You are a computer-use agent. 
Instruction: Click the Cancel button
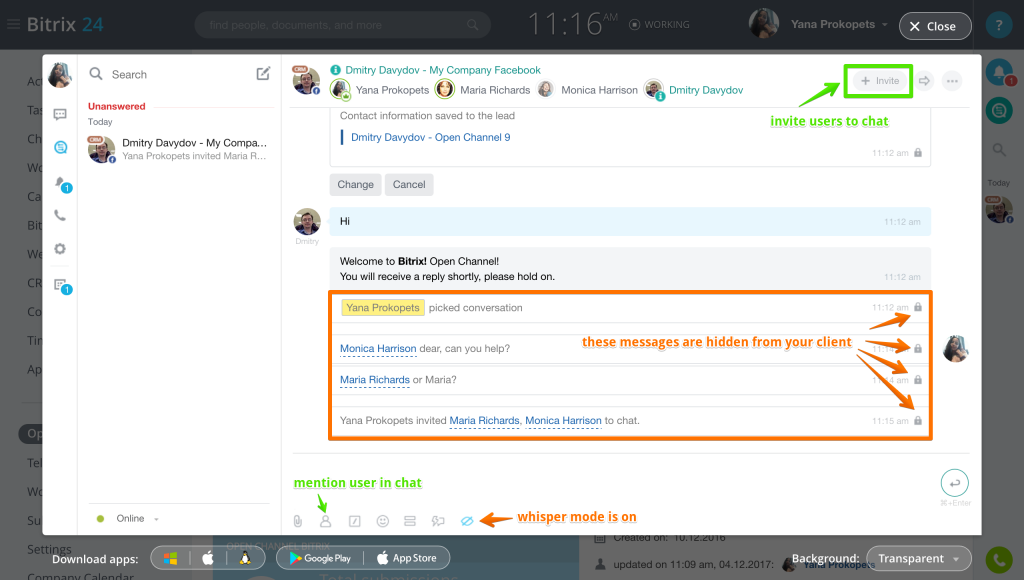[409, 185]
